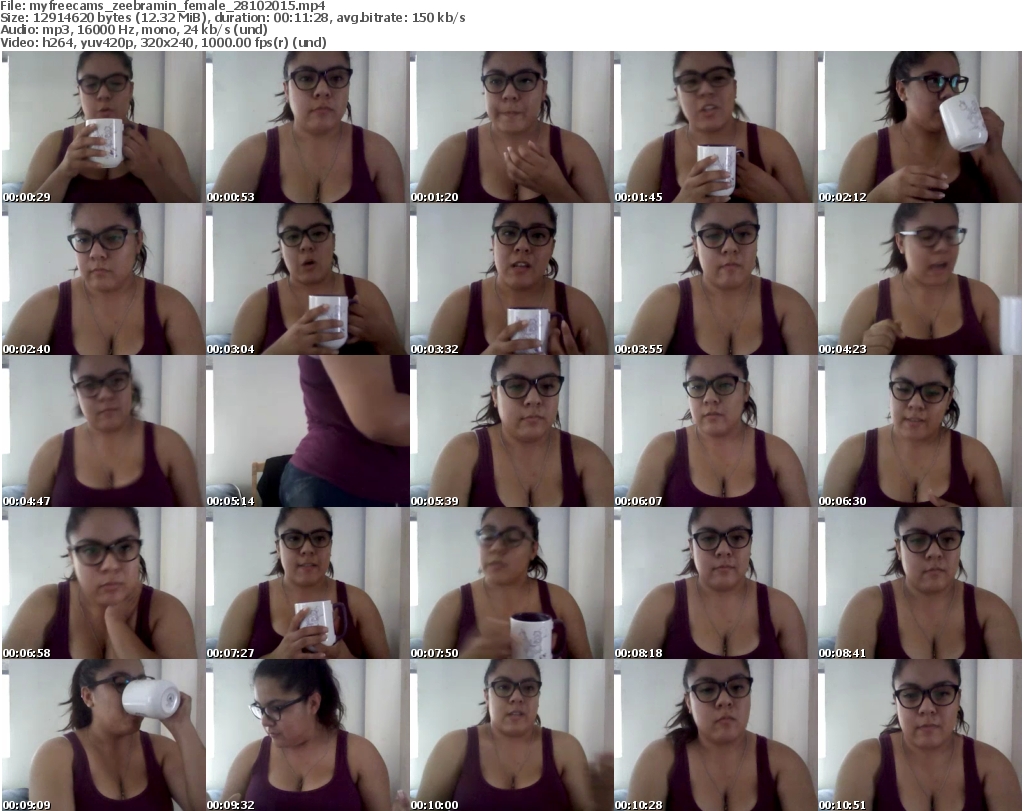
Task: Open the thumbnail stamped 00:09:09
Action: point(103,735)
